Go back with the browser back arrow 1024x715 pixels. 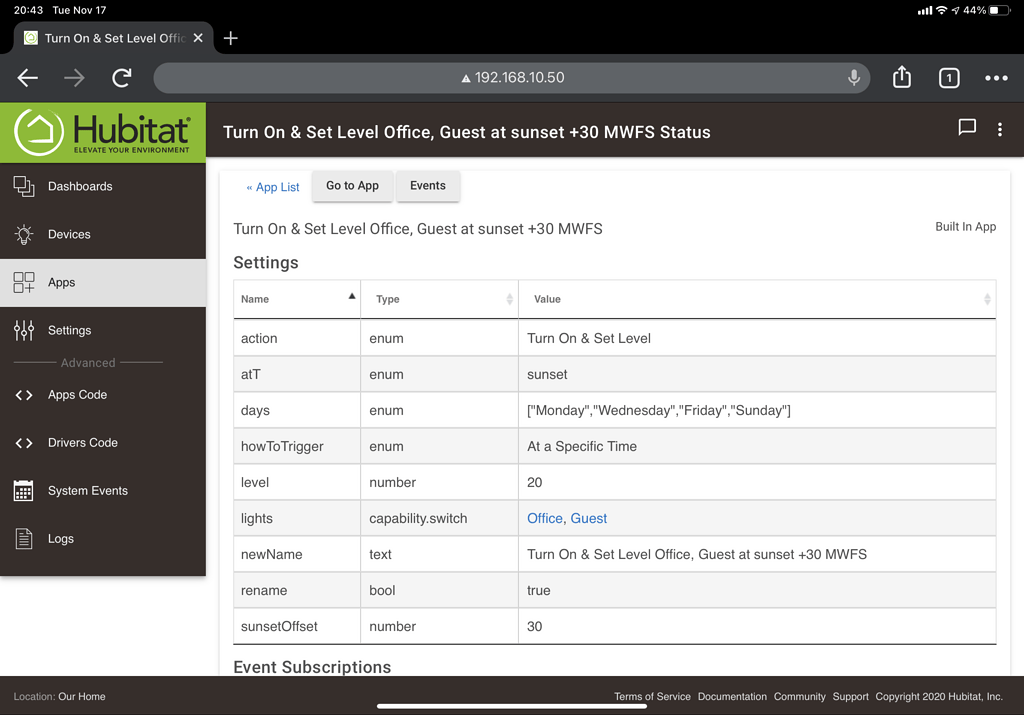coord(28,78)
